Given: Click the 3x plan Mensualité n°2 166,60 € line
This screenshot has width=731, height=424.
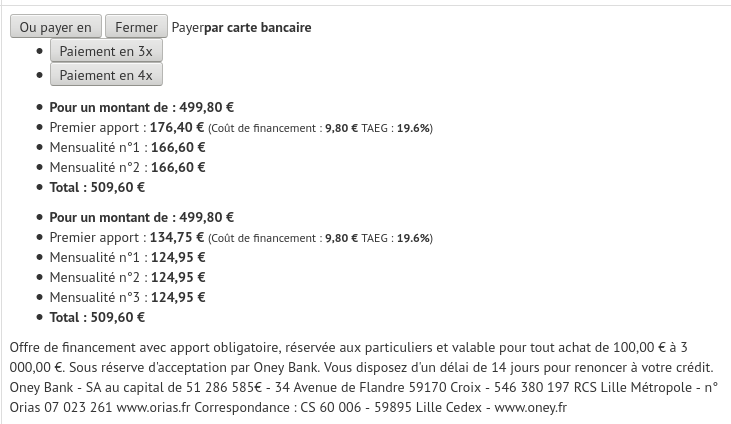Looking at the screenshot, I should pos(127,167).
